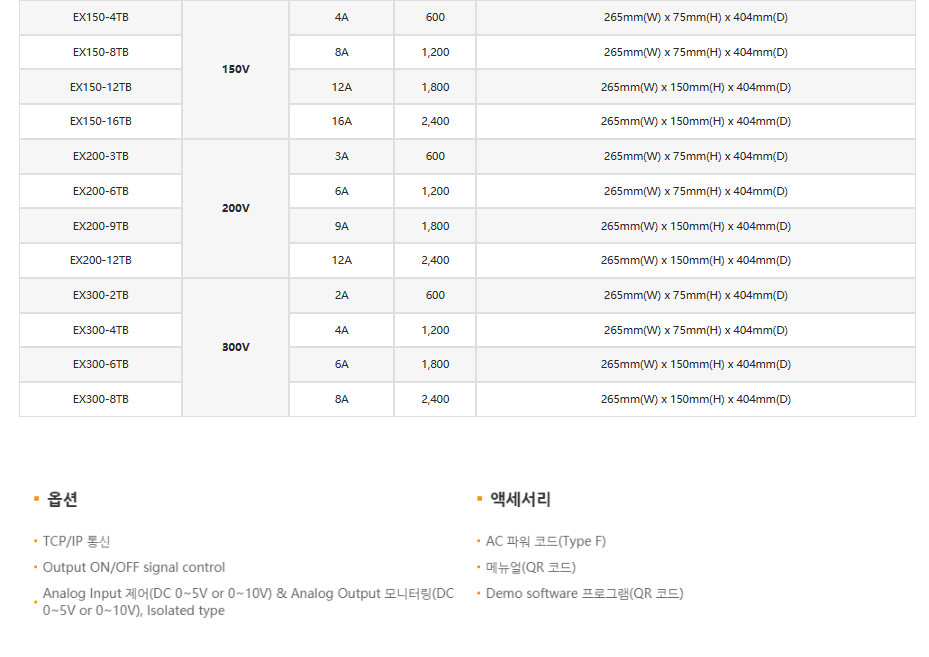Select the EX200-3TB model row

click(100, 156)
